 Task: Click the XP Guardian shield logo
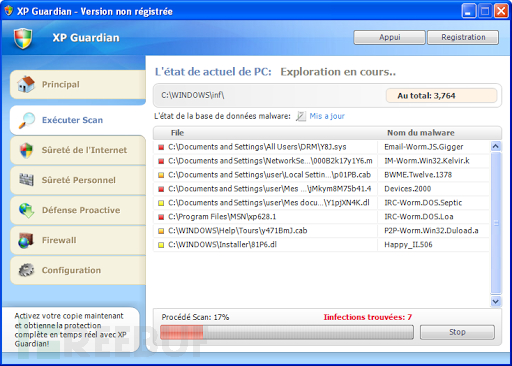click(x=23, y=38)
